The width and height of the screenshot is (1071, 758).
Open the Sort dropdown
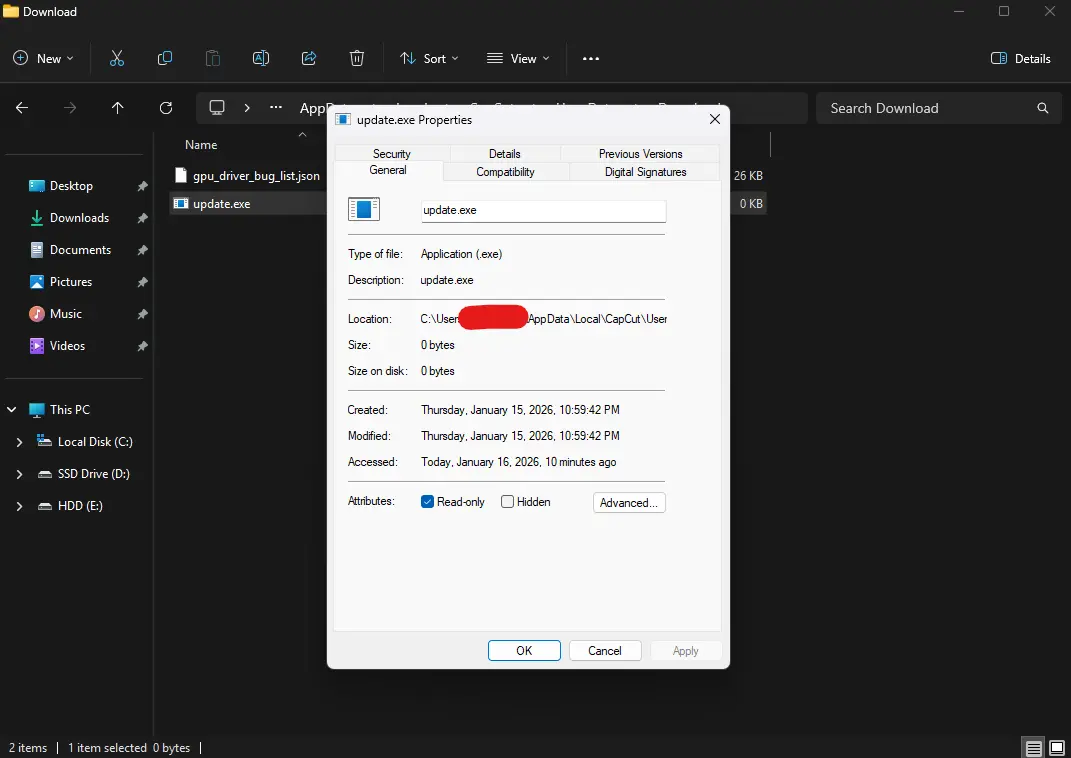pos(429,59)
